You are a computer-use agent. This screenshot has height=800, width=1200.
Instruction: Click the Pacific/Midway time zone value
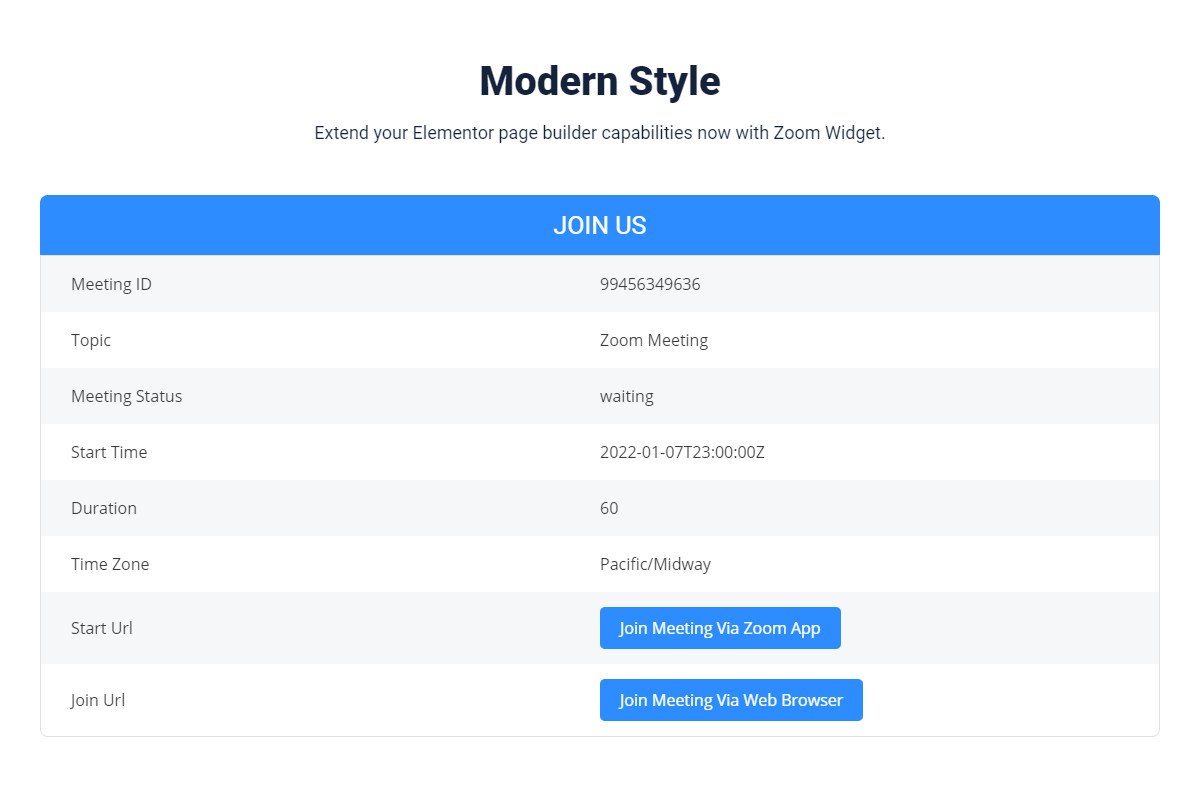[x=655, y=564]
